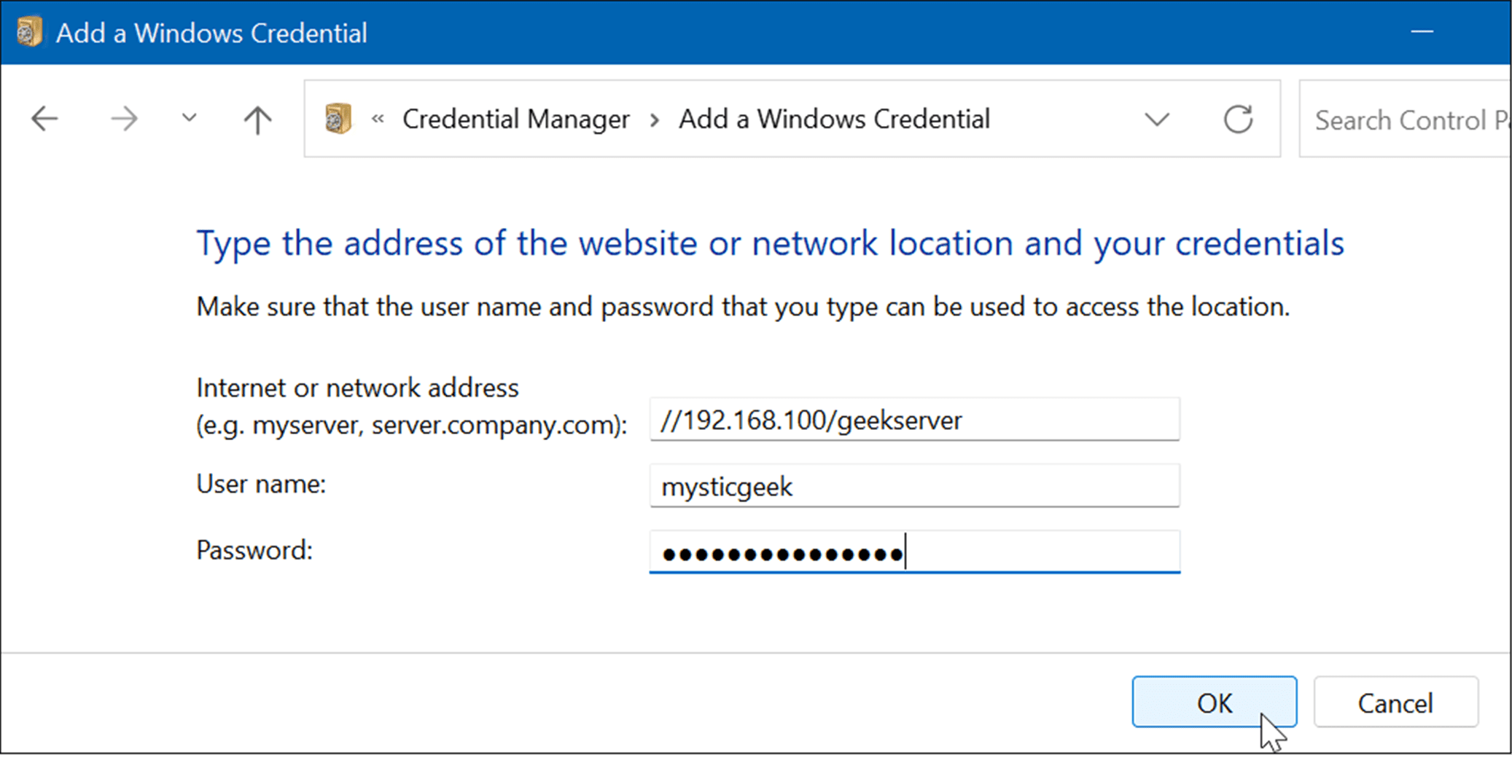
Task: Click the text cursor in the password box
Action: coord(905,552)
